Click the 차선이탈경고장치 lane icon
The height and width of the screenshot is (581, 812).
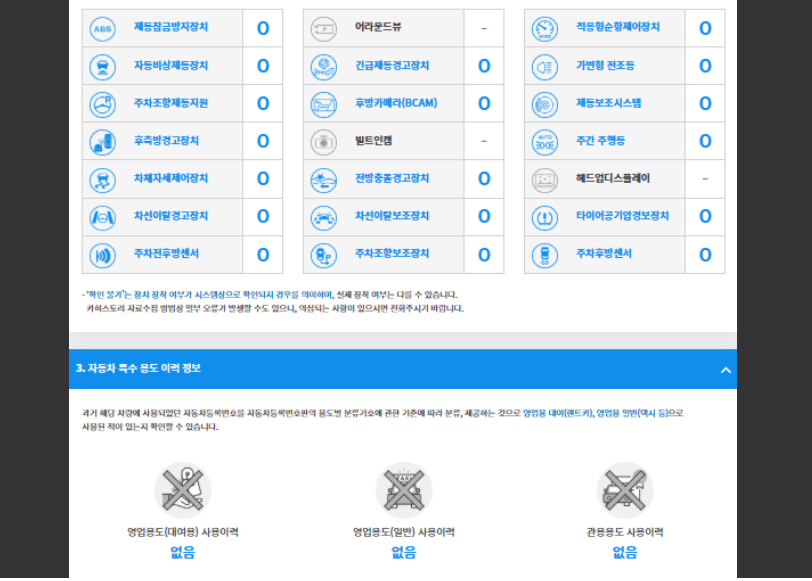tap(103, 218)
